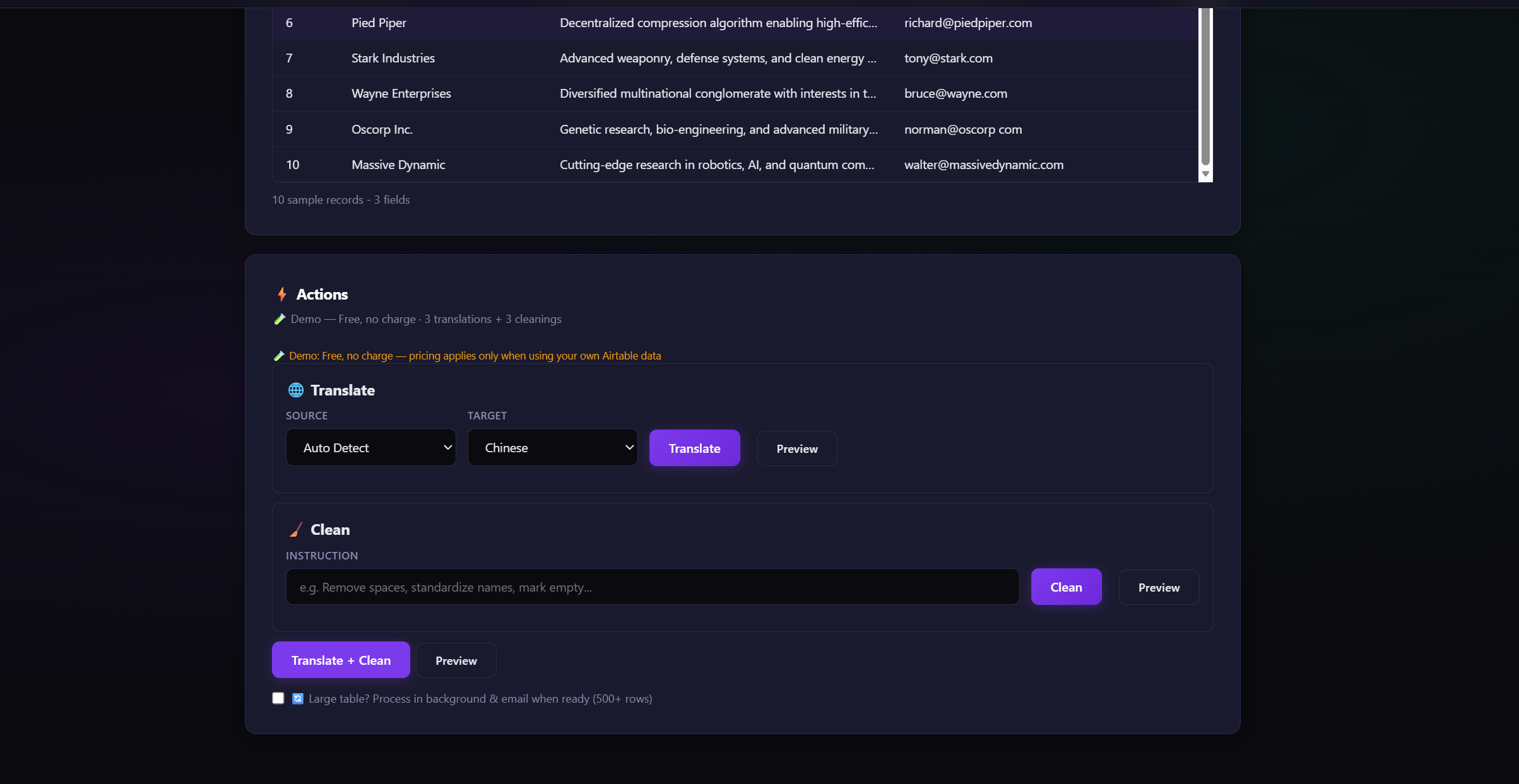Click the globe icon next to Translate

[295, 390]
